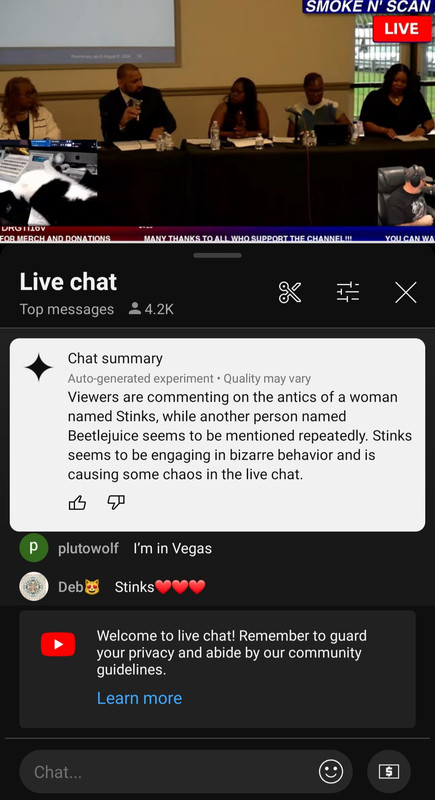Close the Live chat panel
Image resolution: width=435 pixels, height=800 pixels.
406,292
